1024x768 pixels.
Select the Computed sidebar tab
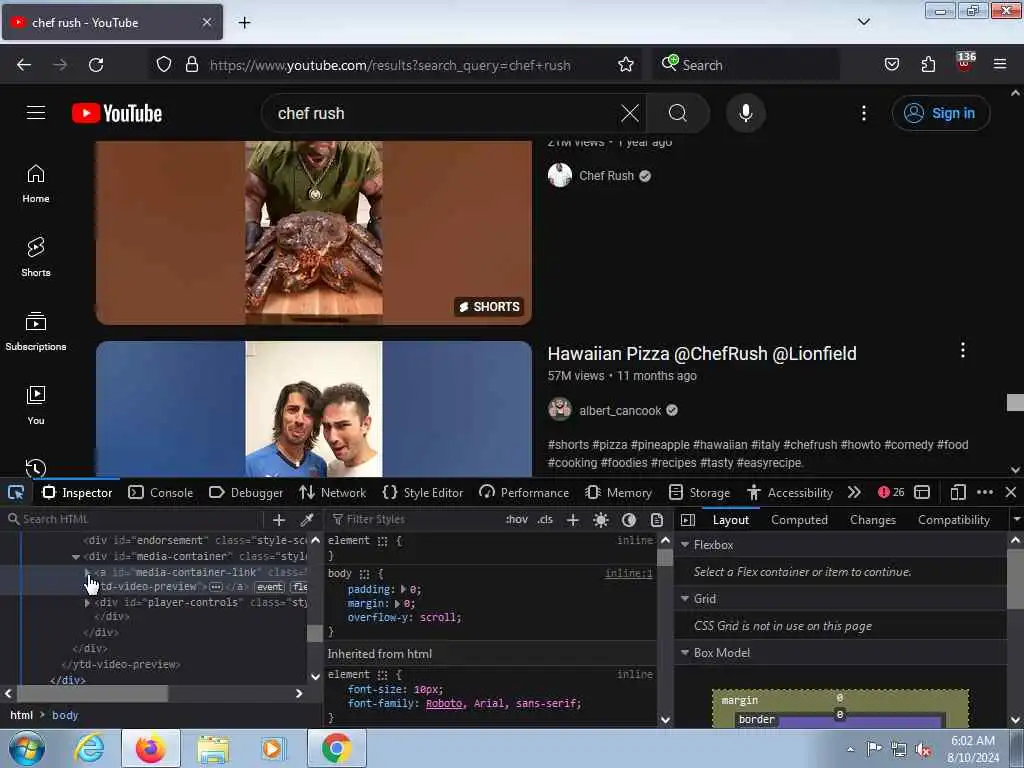pyautogui.click(x=799, y=520)
